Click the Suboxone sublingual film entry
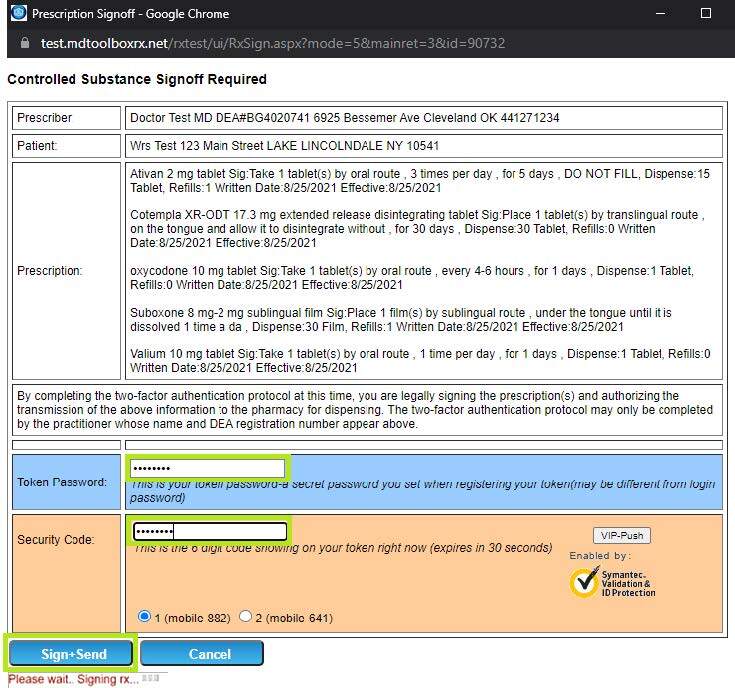This screenshot has height=688, width=735. [x=401, y=320]
